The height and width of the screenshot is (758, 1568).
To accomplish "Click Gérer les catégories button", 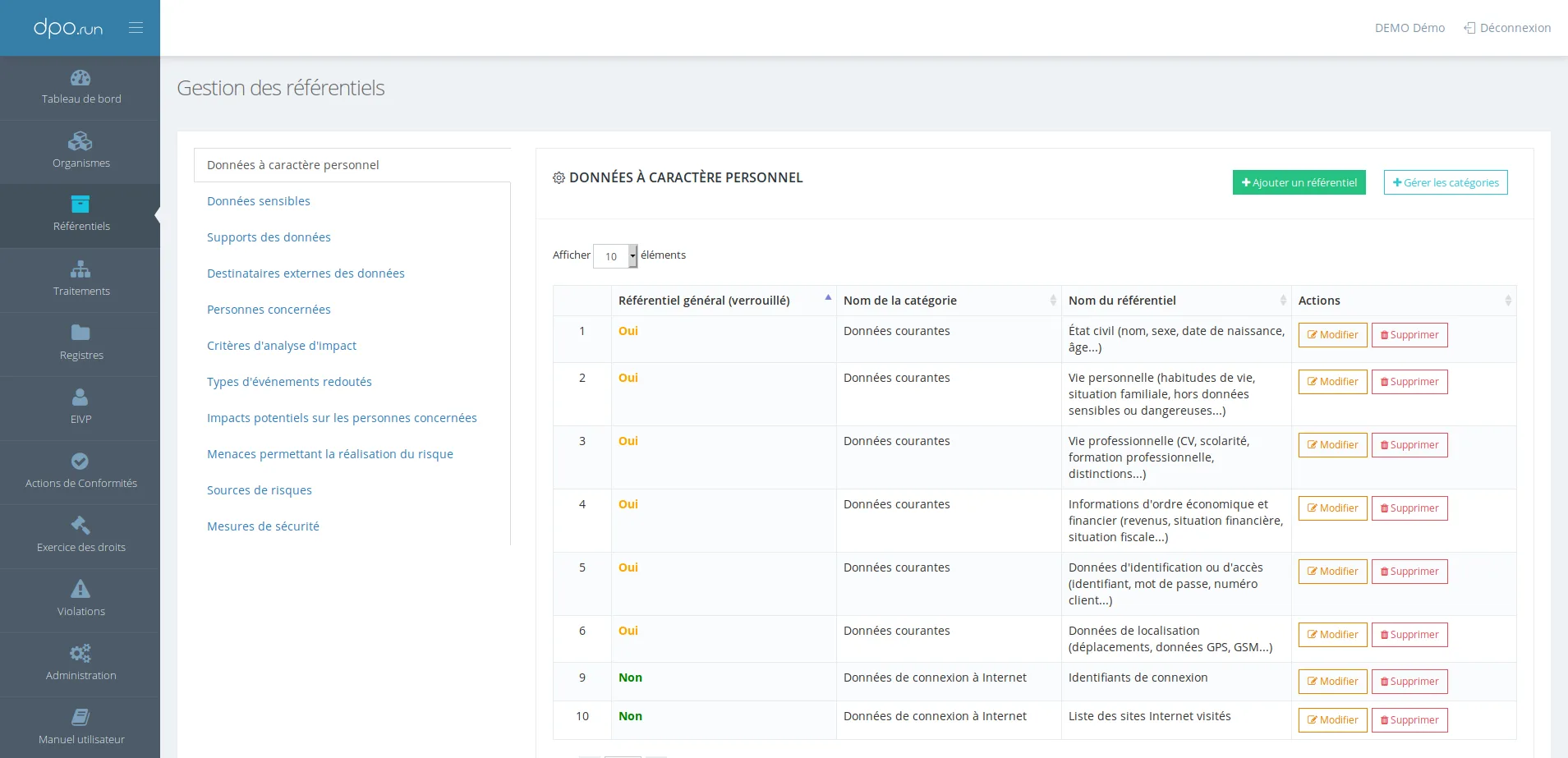I will click(1446, 182).
